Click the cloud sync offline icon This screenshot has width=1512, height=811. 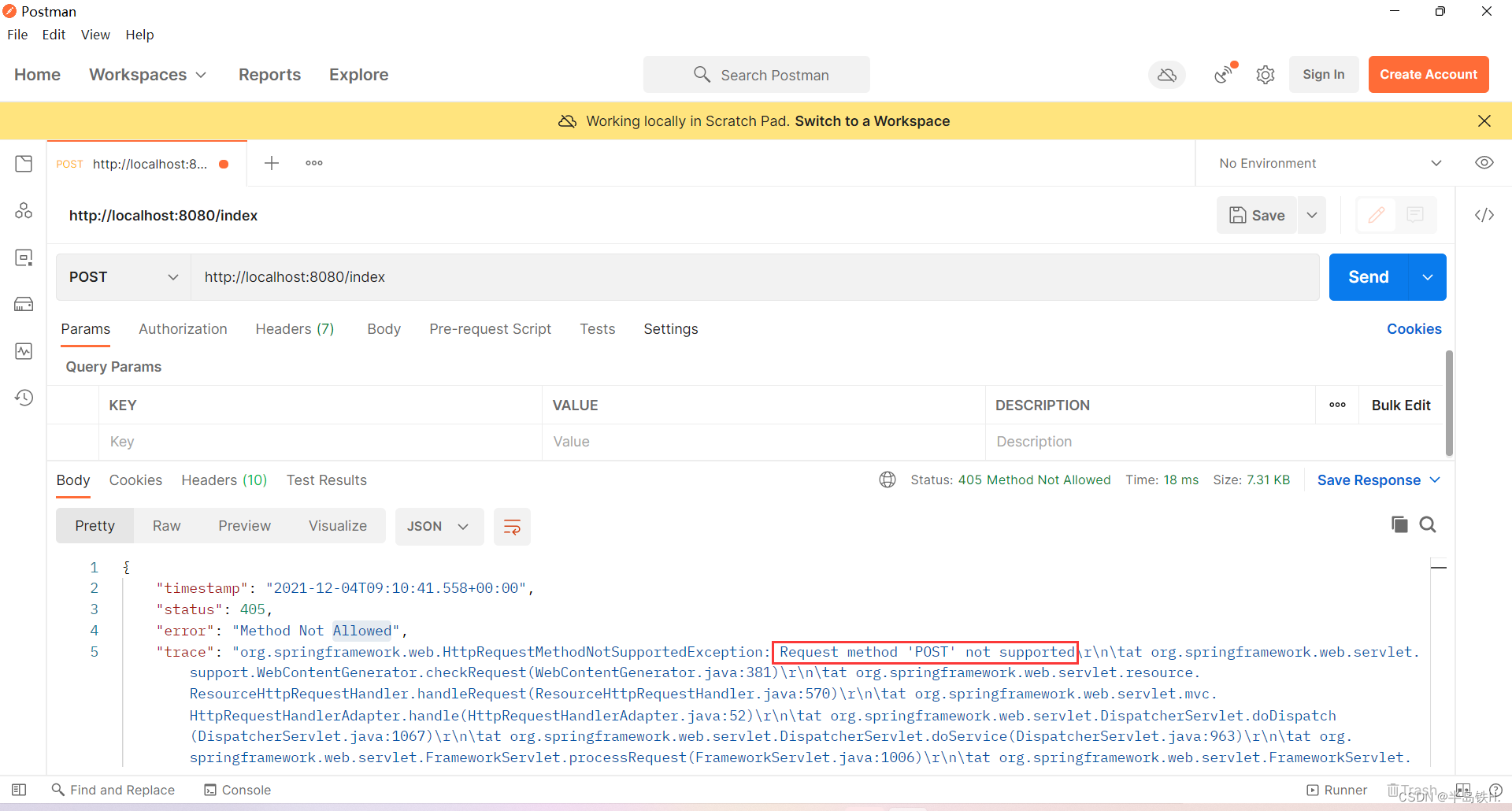pos(1167,75)
